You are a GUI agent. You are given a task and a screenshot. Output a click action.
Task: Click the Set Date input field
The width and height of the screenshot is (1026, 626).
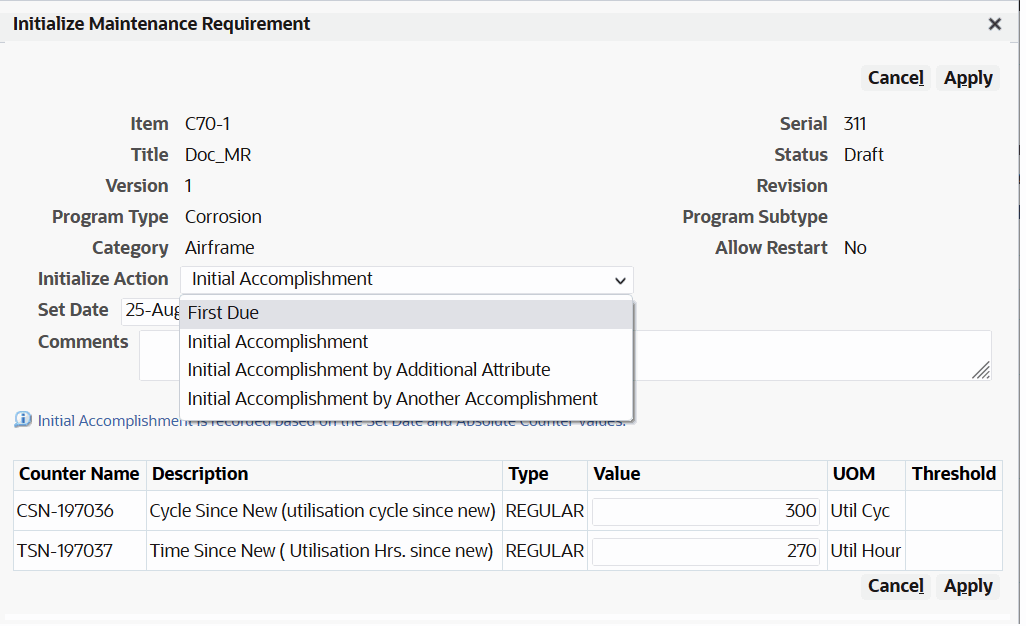coord(150,311)
